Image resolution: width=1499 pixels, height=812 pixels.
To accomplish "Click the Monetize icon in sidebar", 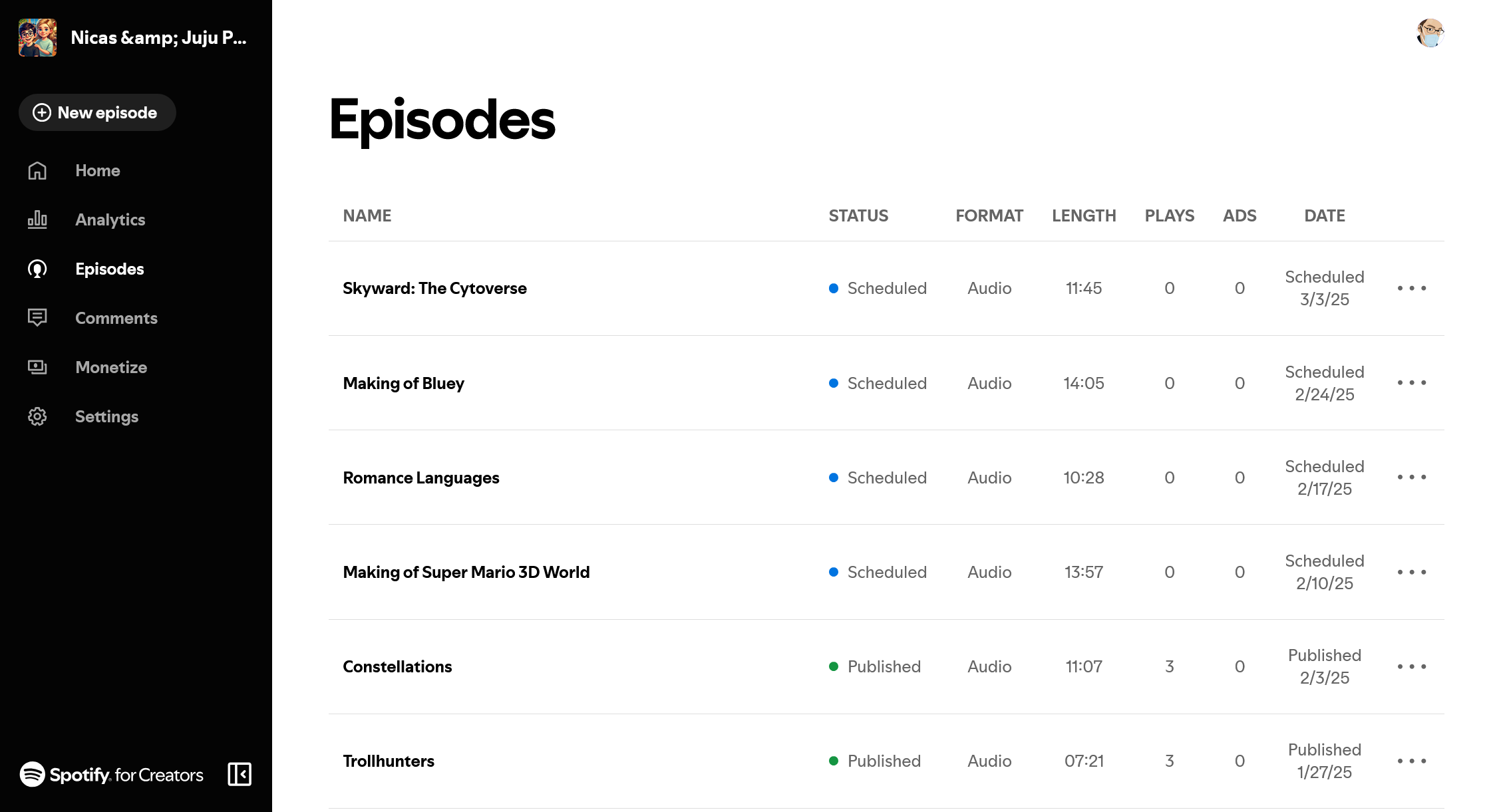I will tap(37, 367).
